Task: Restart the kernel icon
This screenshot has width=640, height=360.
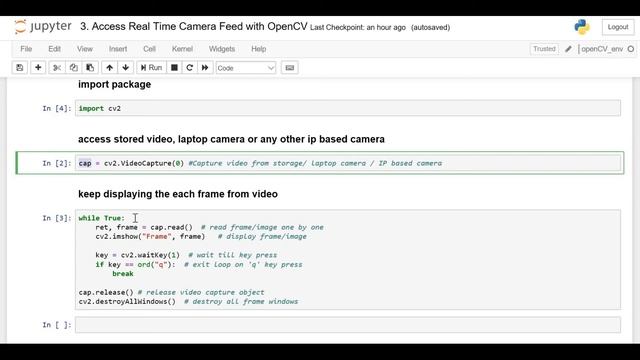Action: coord(189,68)
